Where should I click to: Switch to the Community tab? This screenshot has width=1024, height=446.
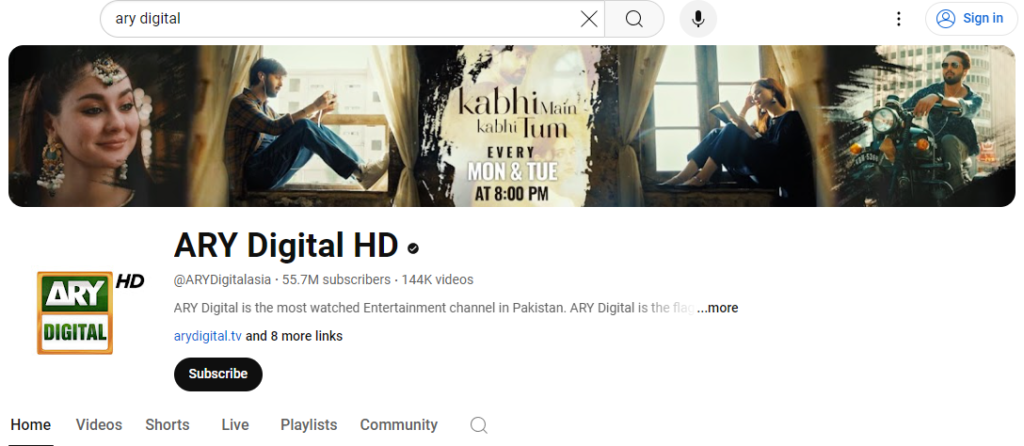coord(398,425)
